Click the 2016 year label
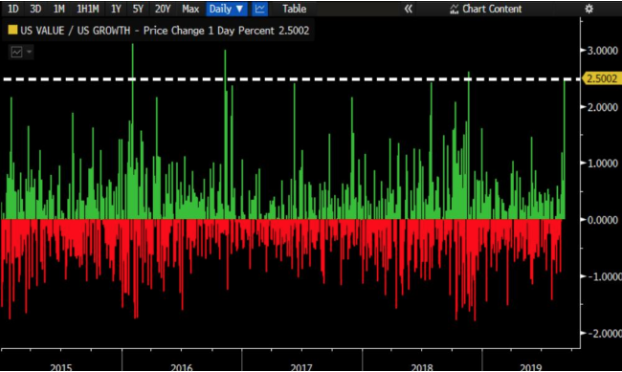Screen dimensions: 622x372 [181, 367]
